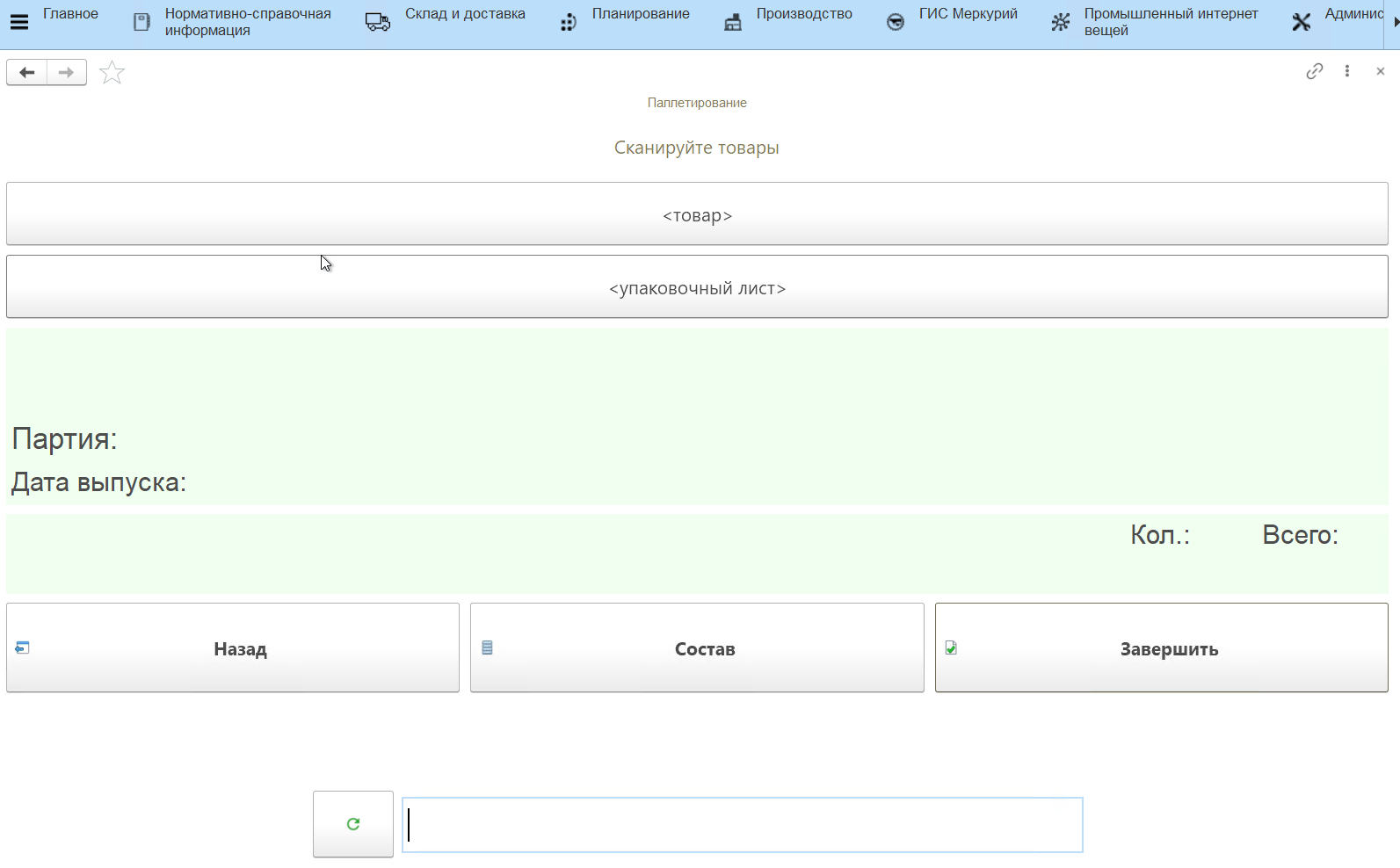Click the <товар> field button
Image resolution: width=1400 pixels, height=868 pixels.
coord(697,214)
